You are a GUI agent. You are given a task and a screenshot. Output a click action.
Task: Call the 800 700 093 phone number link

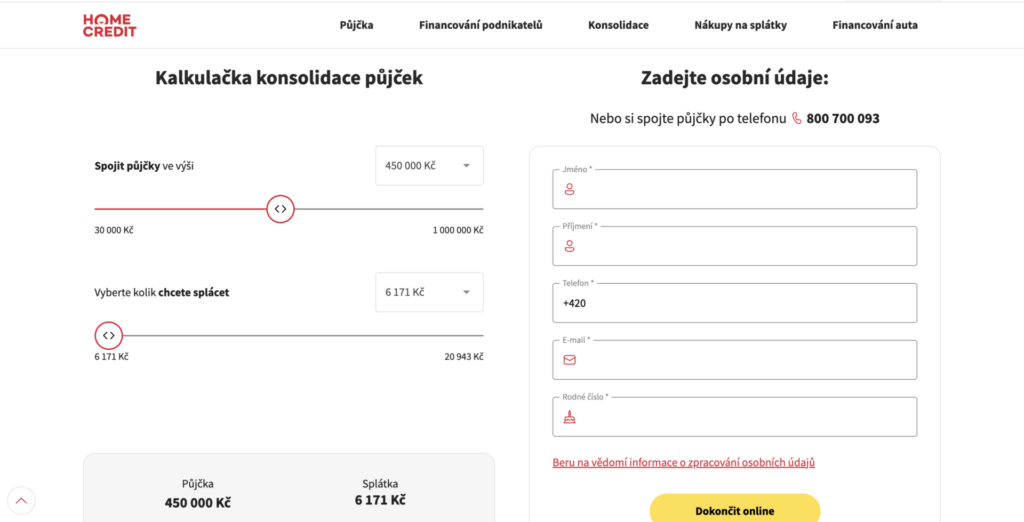842,118
